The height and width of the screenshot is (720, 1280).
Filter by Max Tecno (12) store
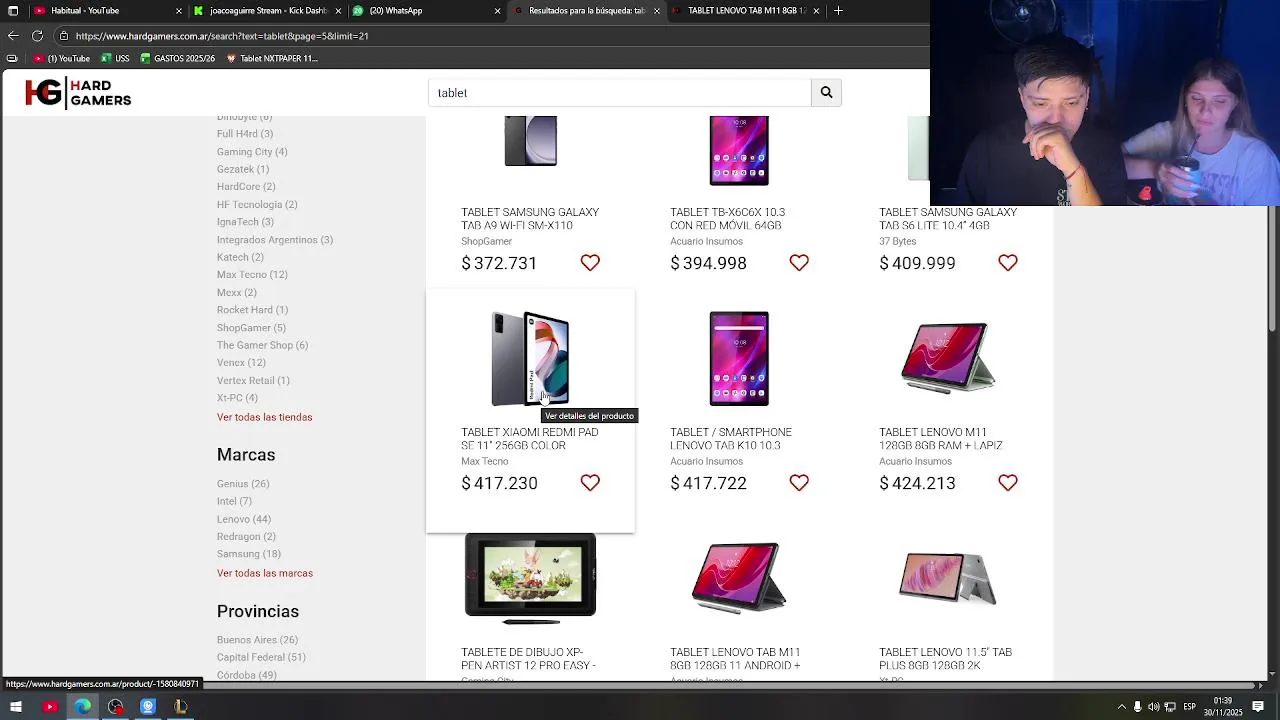(252, 275)
